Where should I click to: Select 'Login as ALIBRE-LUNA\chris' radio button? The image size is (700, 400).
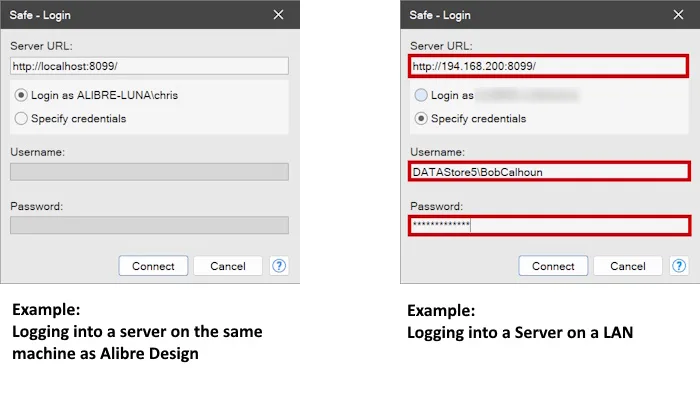21,95
